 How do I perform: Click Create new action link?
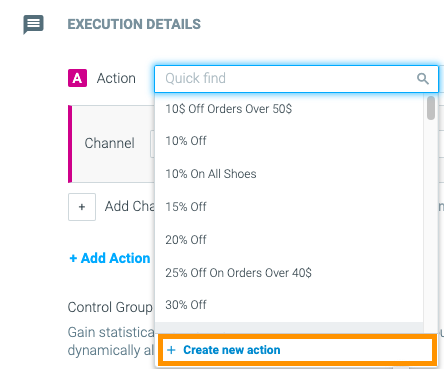[231, 350]
